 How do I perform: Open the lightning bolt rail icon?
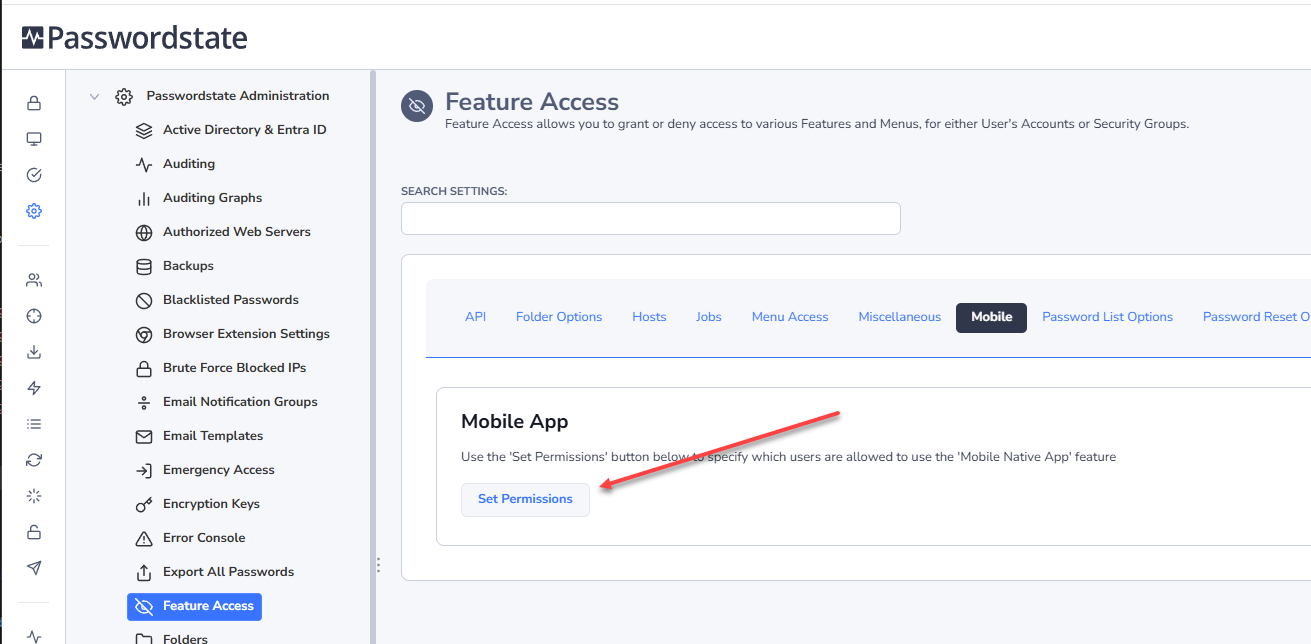[x=34, y=388]
